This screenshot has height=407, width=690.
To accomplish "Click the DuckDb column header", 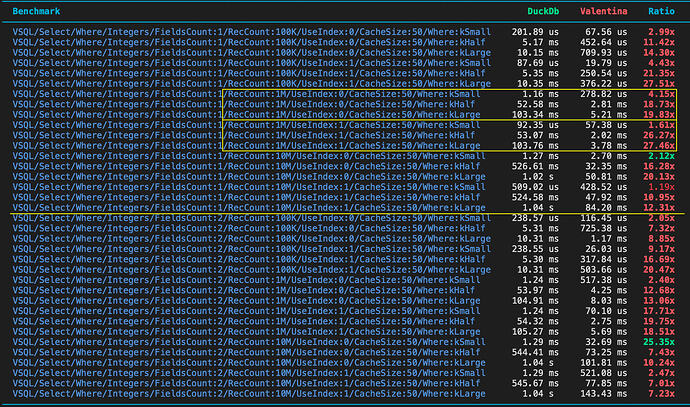I will coord(543,11).
